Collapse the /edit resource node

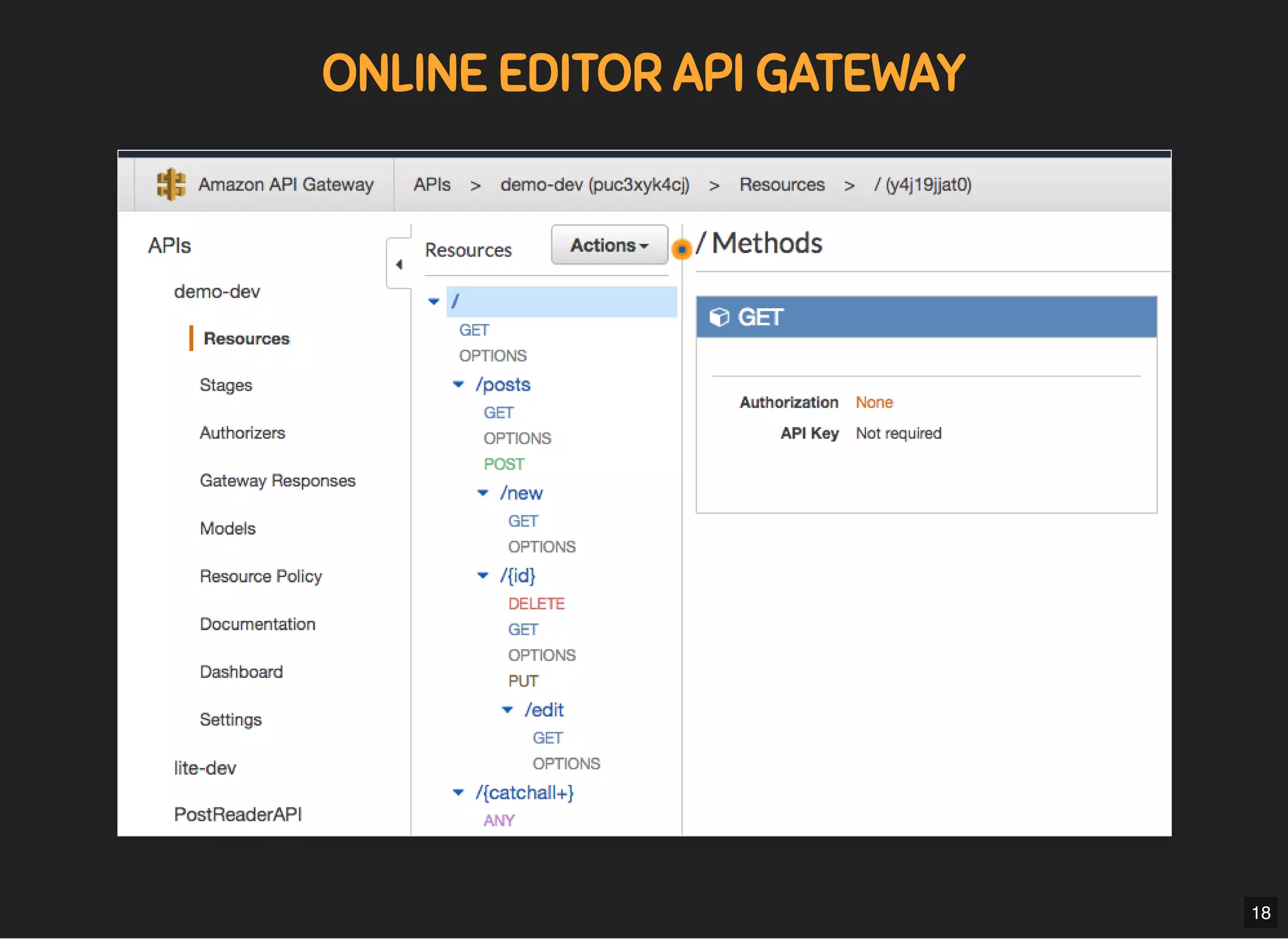507,709
